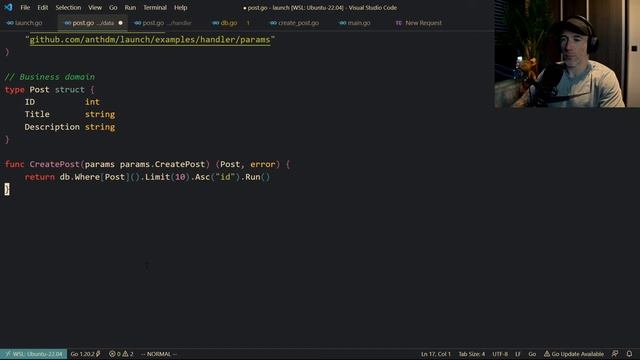Click the LF end of line indicator
Viewport: 640px width, 360px height.
(518, 354)
